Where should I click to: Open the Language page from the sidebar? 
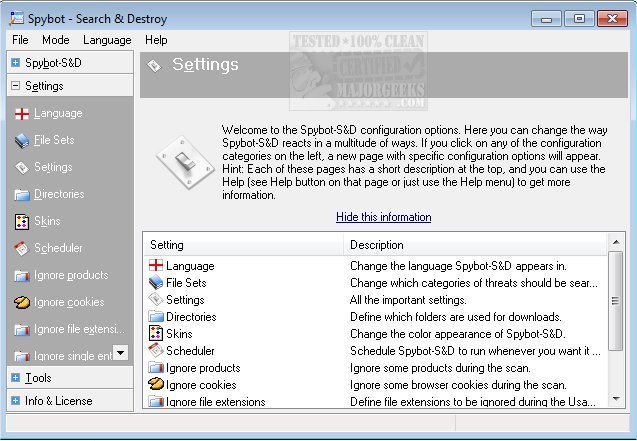[x=58, y=113]
